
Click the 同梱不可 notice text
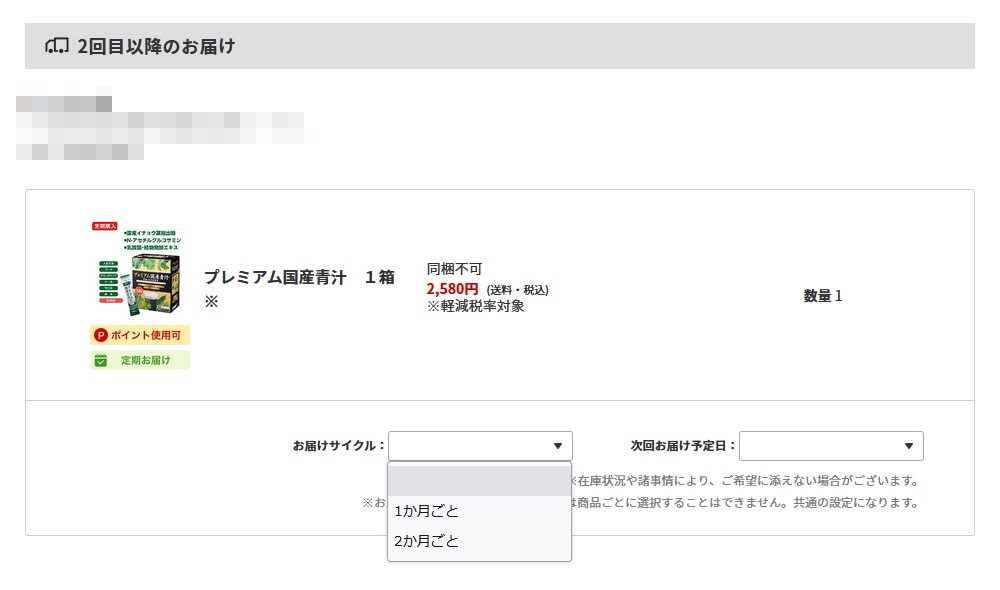[x=454, y=269]
